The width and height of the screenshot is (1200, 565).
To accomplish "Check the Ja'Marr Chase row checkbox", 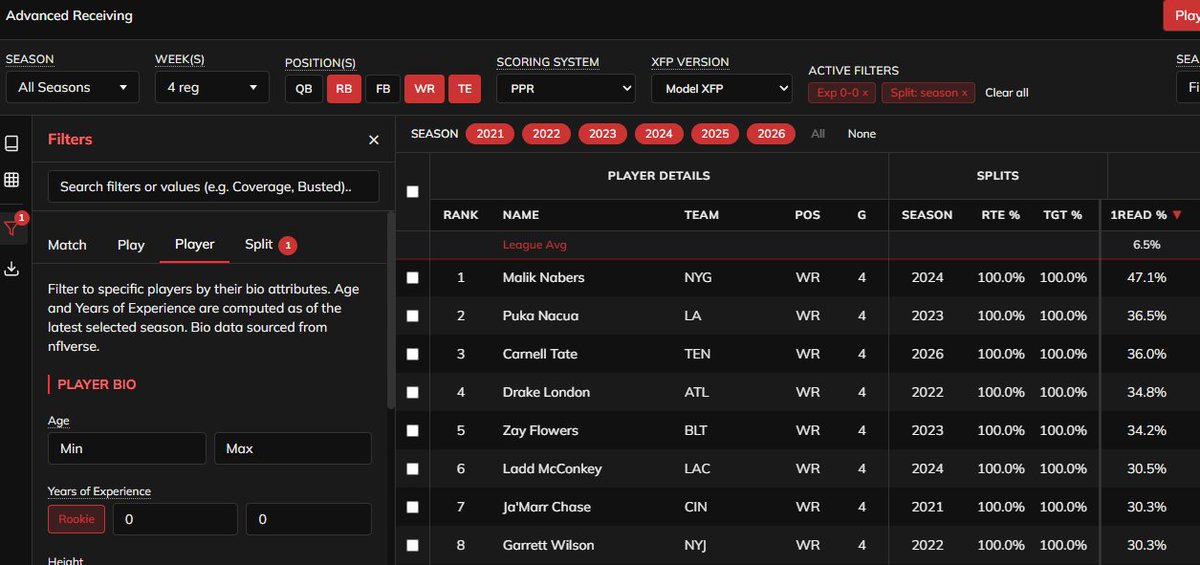I will [x=413, y=507].
